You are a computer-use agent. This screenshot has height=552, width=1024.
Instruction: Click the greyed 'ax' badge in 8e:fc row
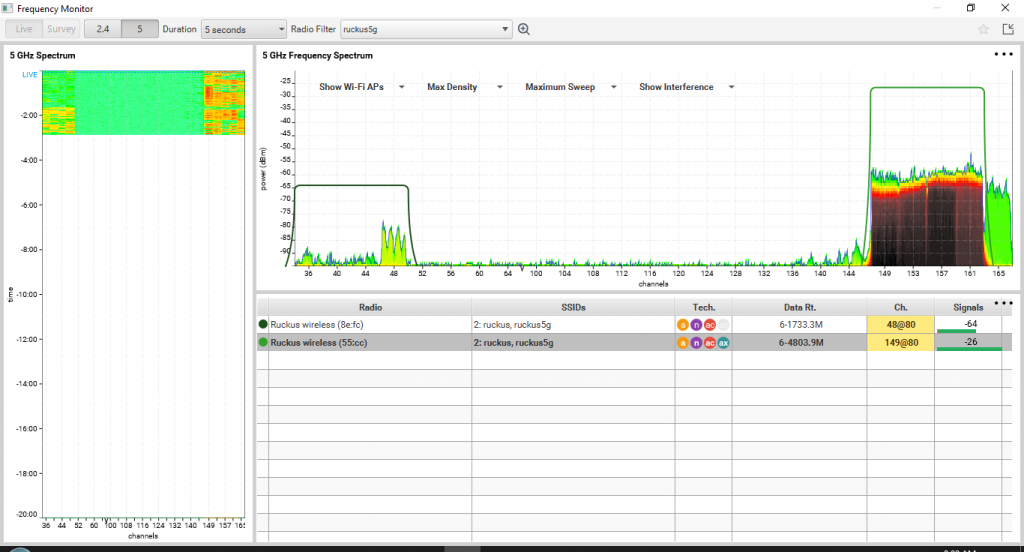724,325
